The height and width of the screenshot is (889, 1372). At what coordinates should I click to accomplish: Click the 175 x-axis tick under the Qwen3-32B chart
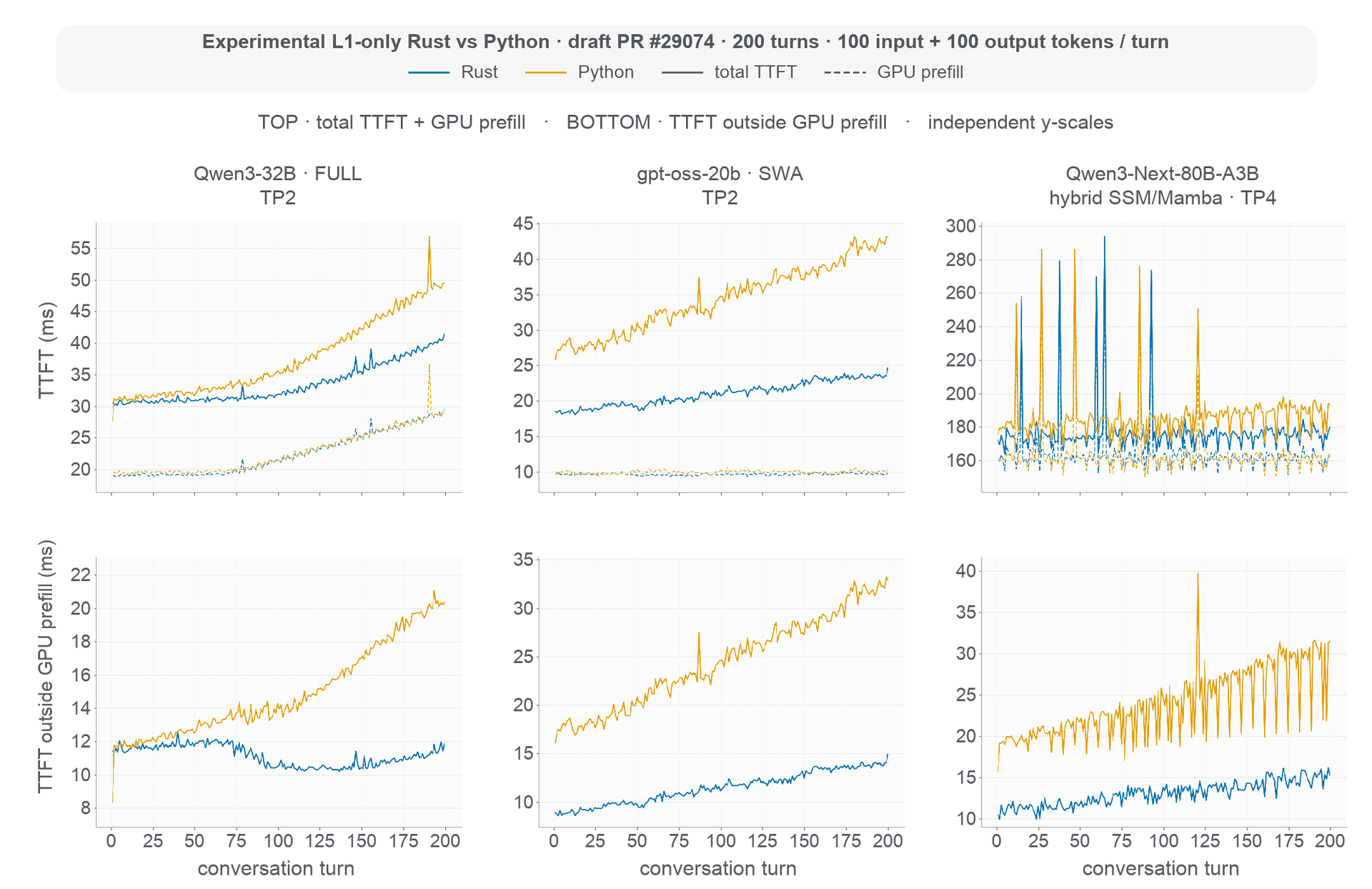(x=404, y=841)
